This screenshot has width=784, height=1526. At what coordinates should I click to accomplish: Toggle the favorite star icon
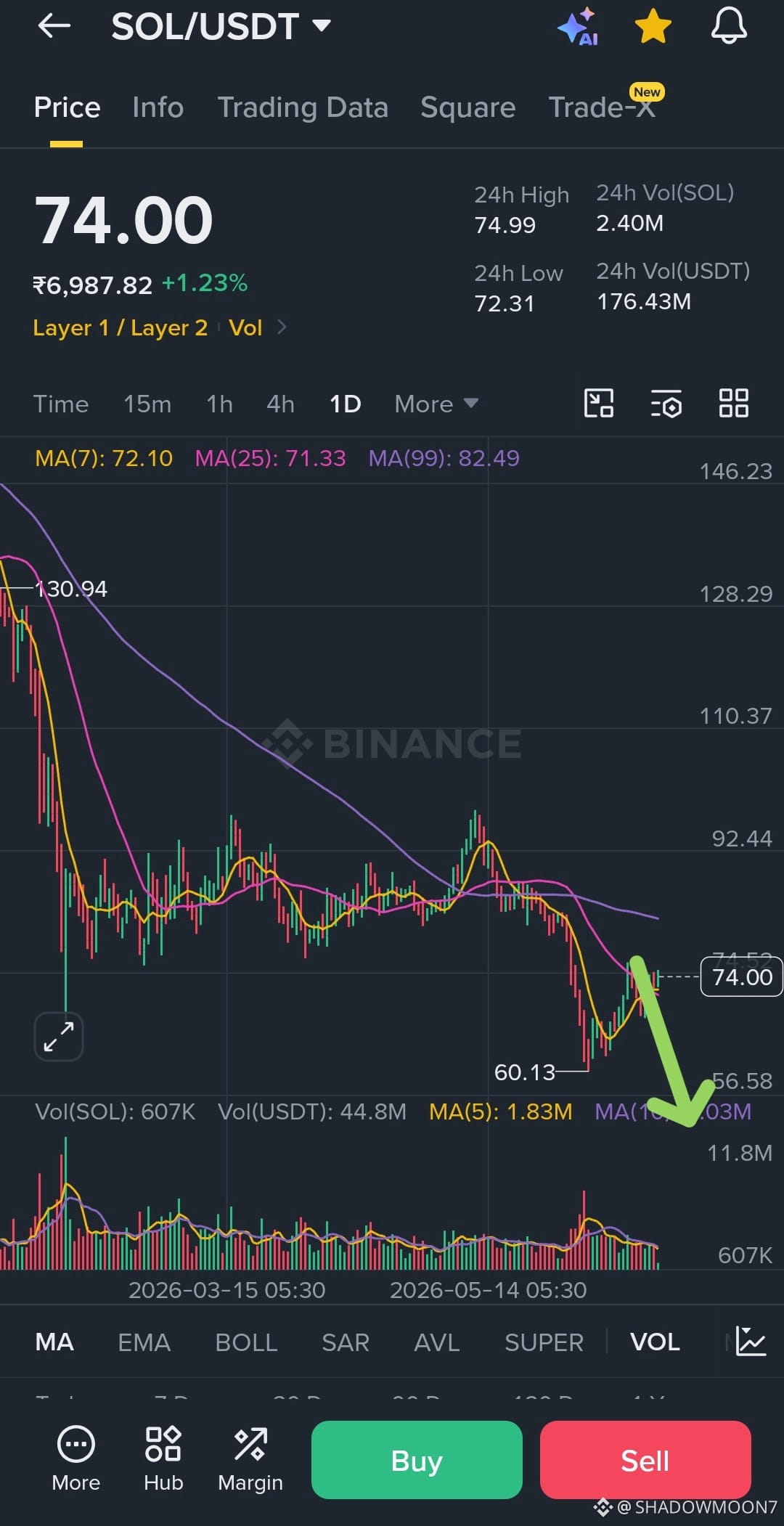click(x=653, y=27)
